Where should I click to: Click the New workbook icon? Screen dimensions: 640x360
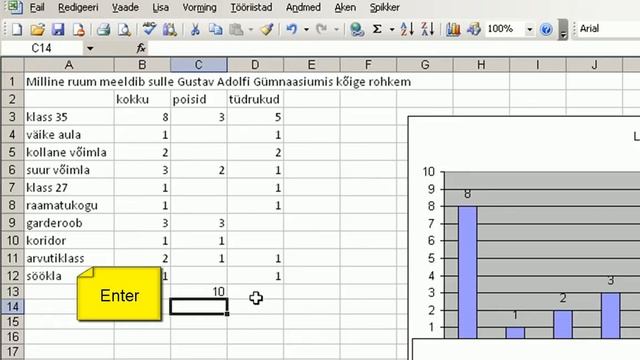(17, 29)
